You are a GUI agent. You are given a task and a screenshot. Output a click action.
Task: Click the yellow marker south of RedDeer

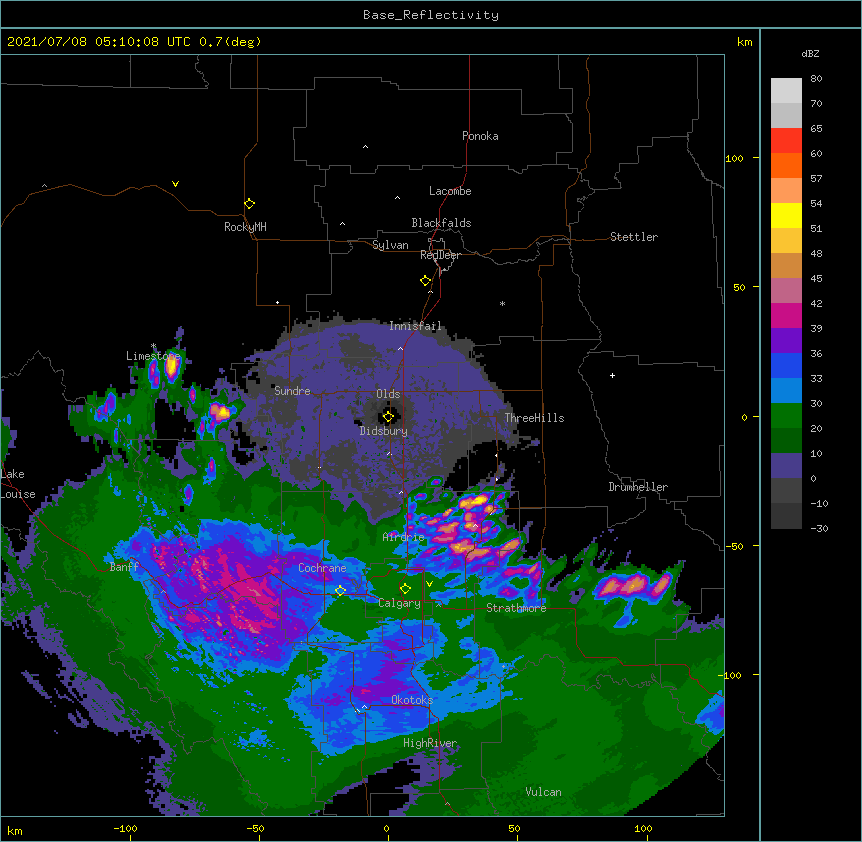(426, 281)
